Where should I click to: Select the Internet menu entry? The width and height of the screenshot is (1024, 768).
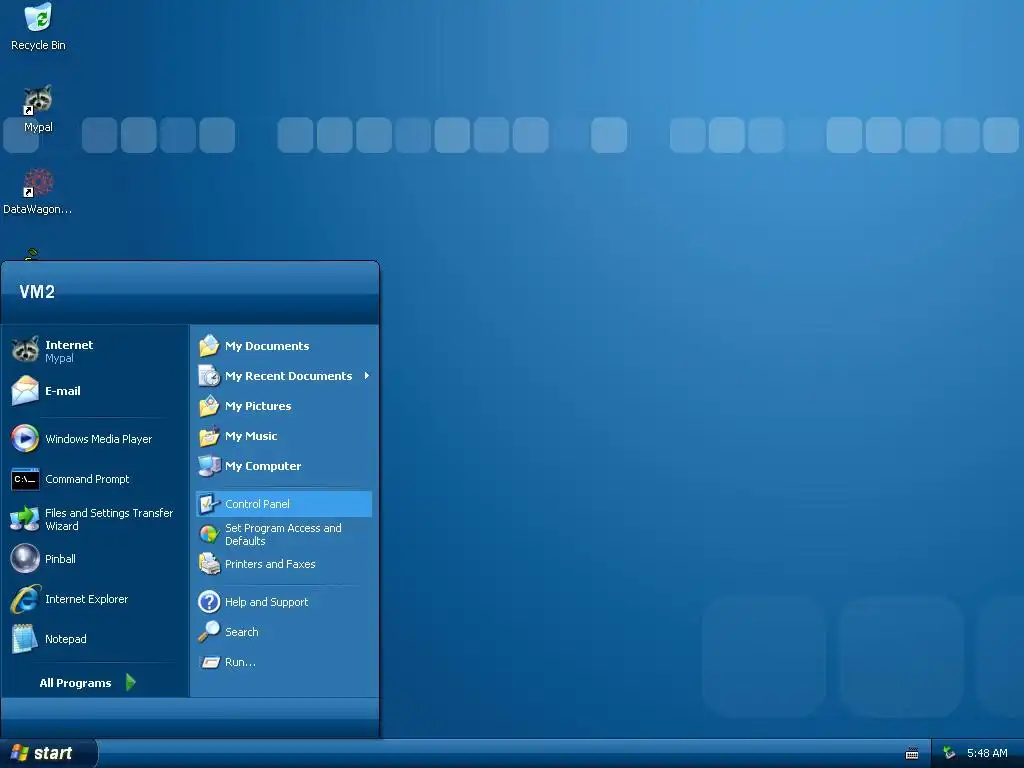(95, 350)
